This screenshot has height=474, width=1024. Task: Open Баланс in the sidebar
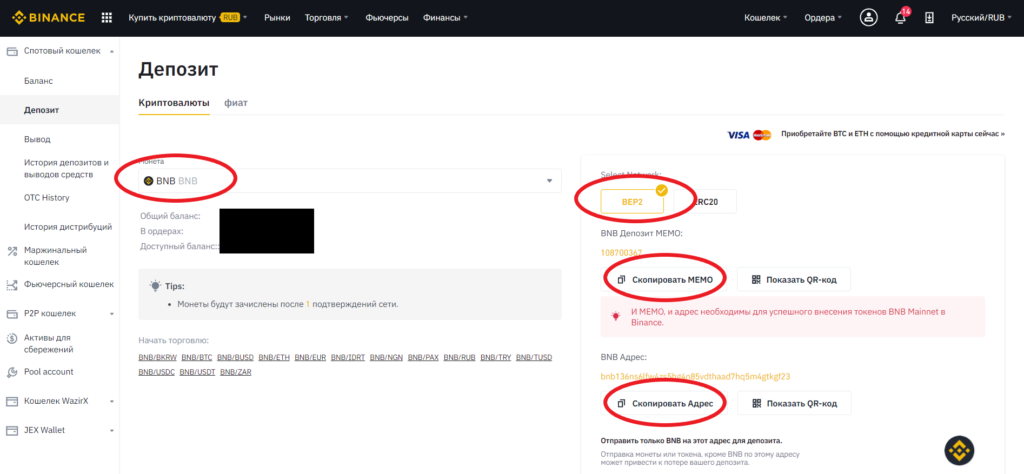pos(39,81)
